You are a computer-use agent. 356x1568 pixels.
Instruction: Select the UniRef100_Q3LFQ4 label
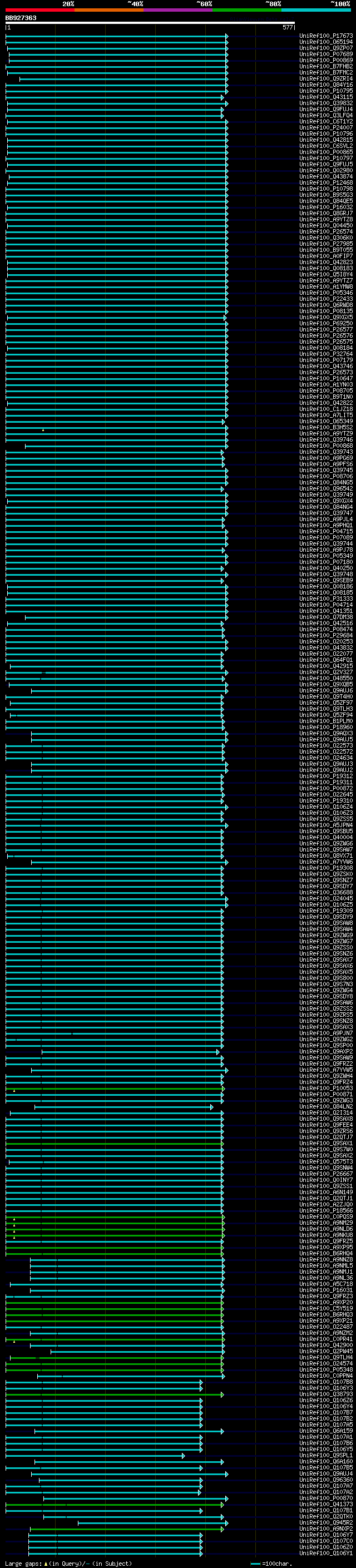tap(326, 115)
